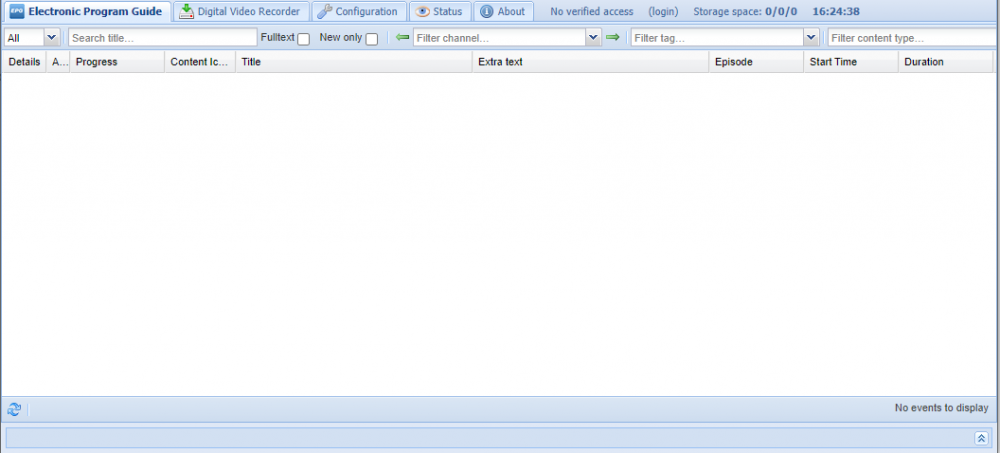Click the refresh icon in bottom toolbar

click(14, 409)
